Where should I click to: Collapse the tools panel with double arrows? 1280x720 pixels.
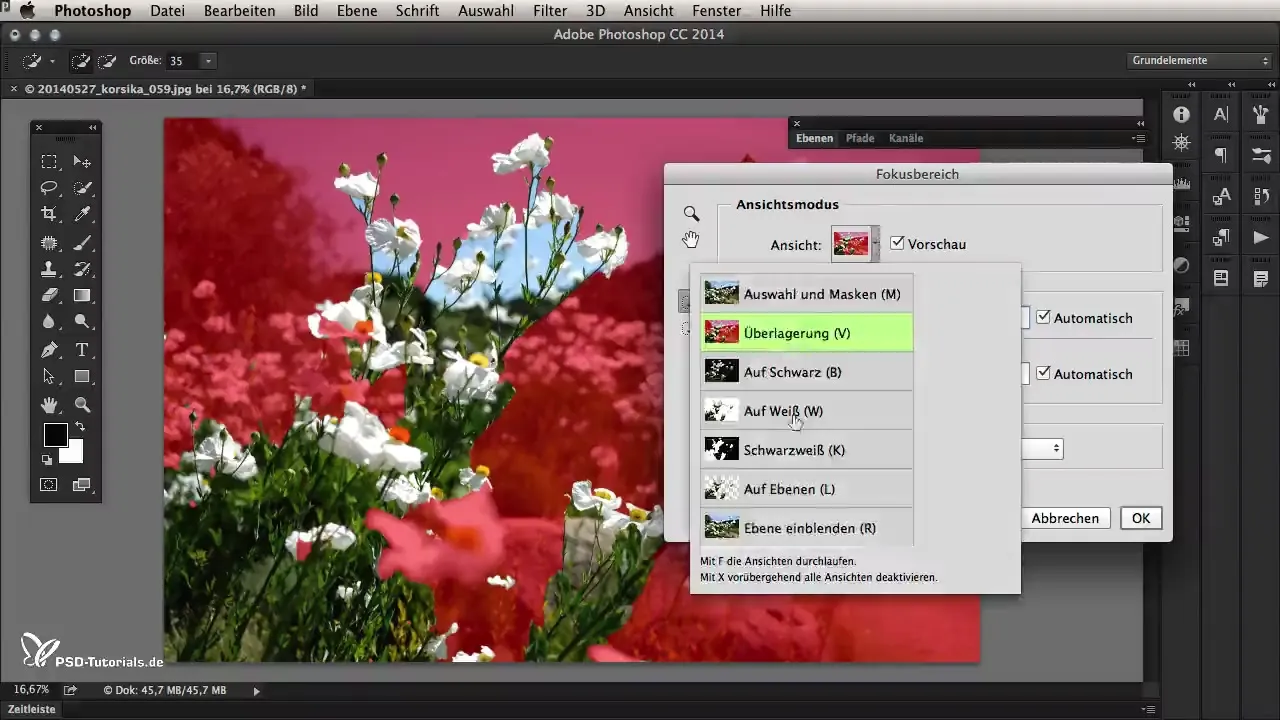point(92,128)
